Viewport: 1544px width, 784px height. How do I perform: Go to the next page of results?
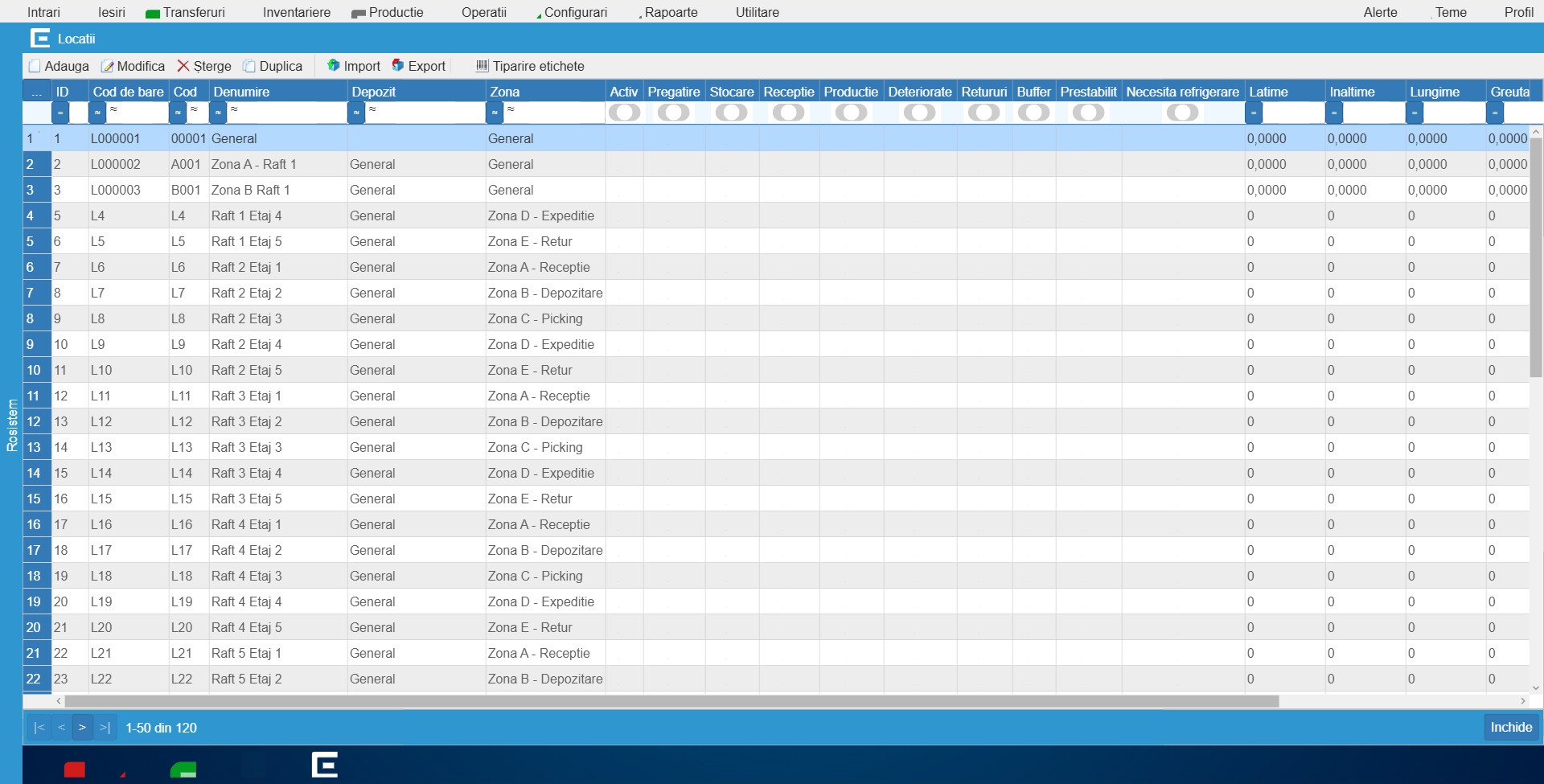82,728
